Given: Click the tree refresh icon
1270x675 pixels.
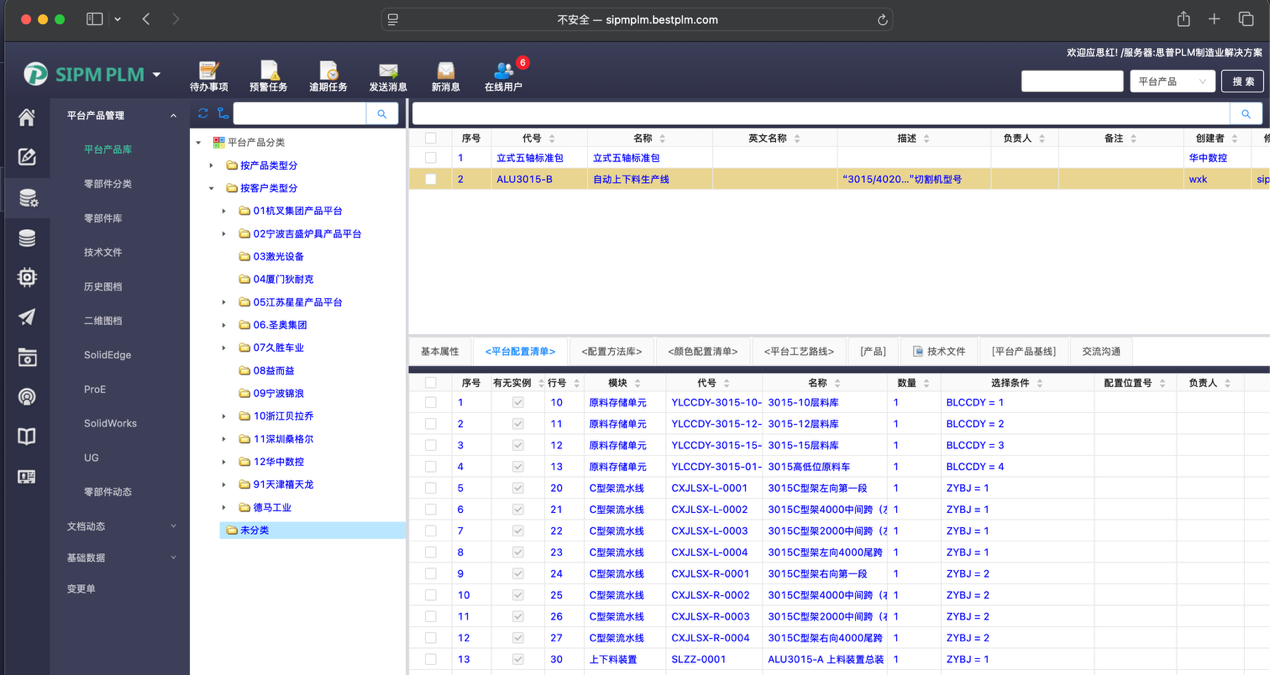Looking at the screenshot, I should tap(203, 114).
